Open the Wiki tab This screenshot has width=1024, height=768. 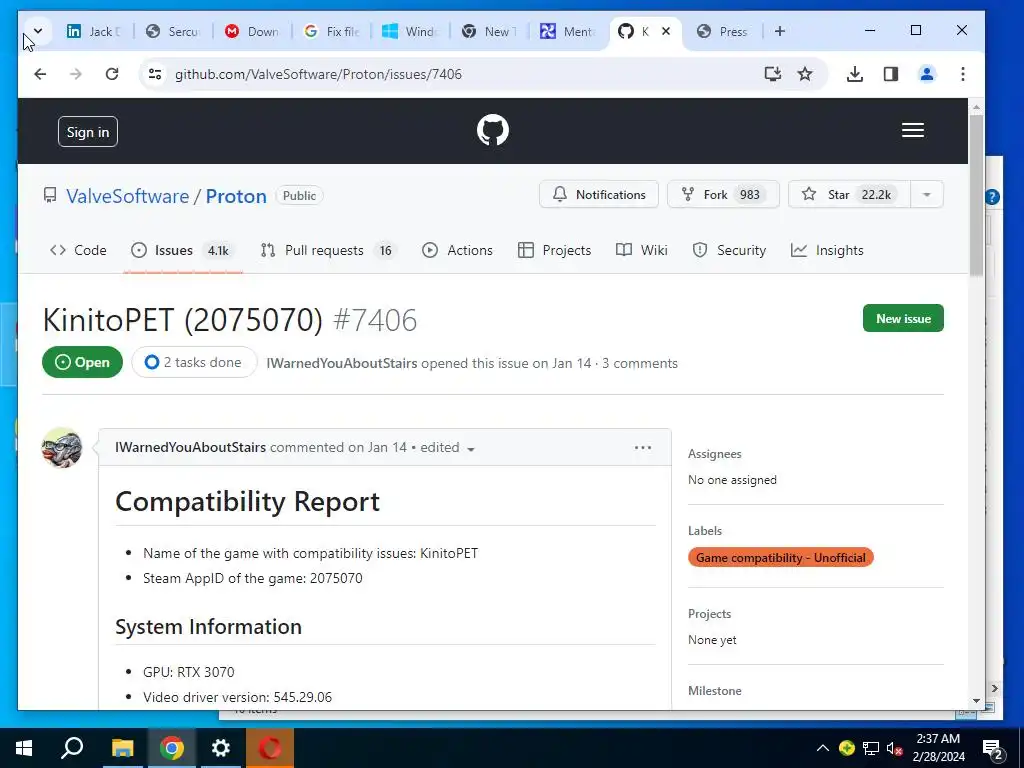tap(641, 250)
